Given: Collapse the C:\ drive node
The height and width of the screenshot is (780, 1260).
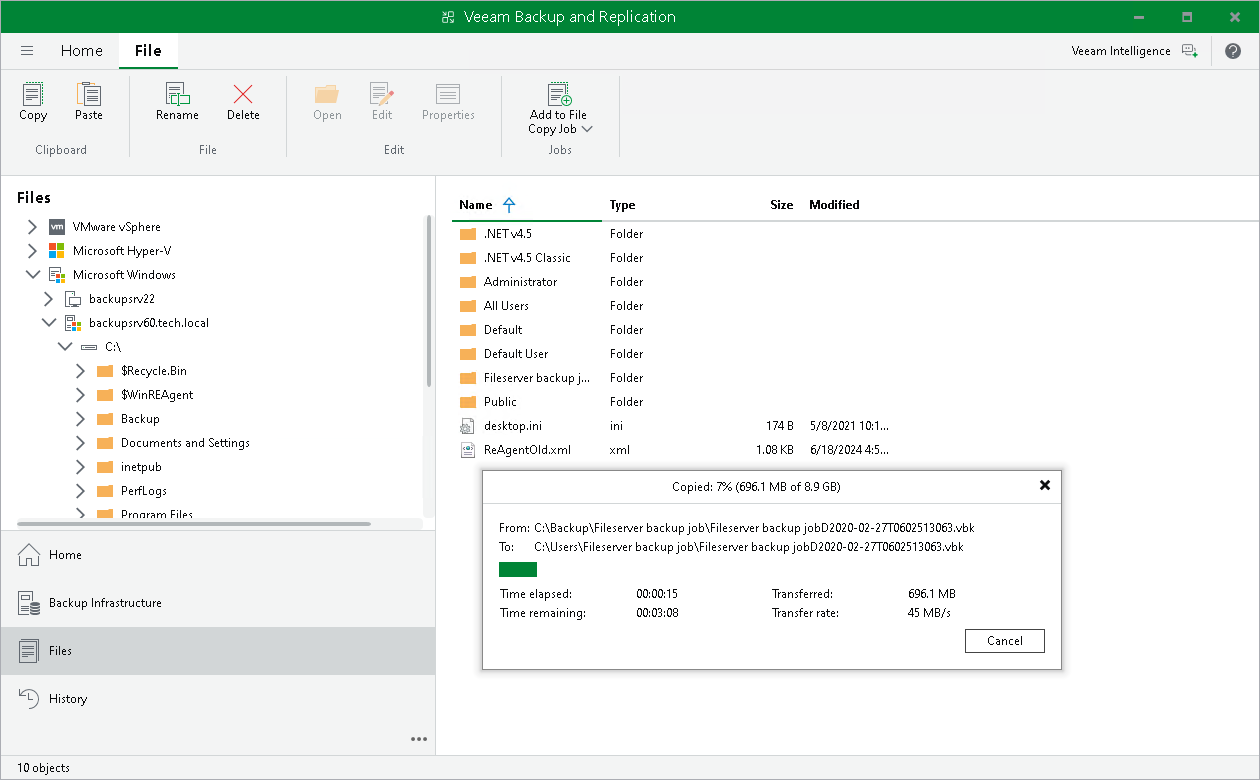Looking at the screenshot, I should (65, 347).
